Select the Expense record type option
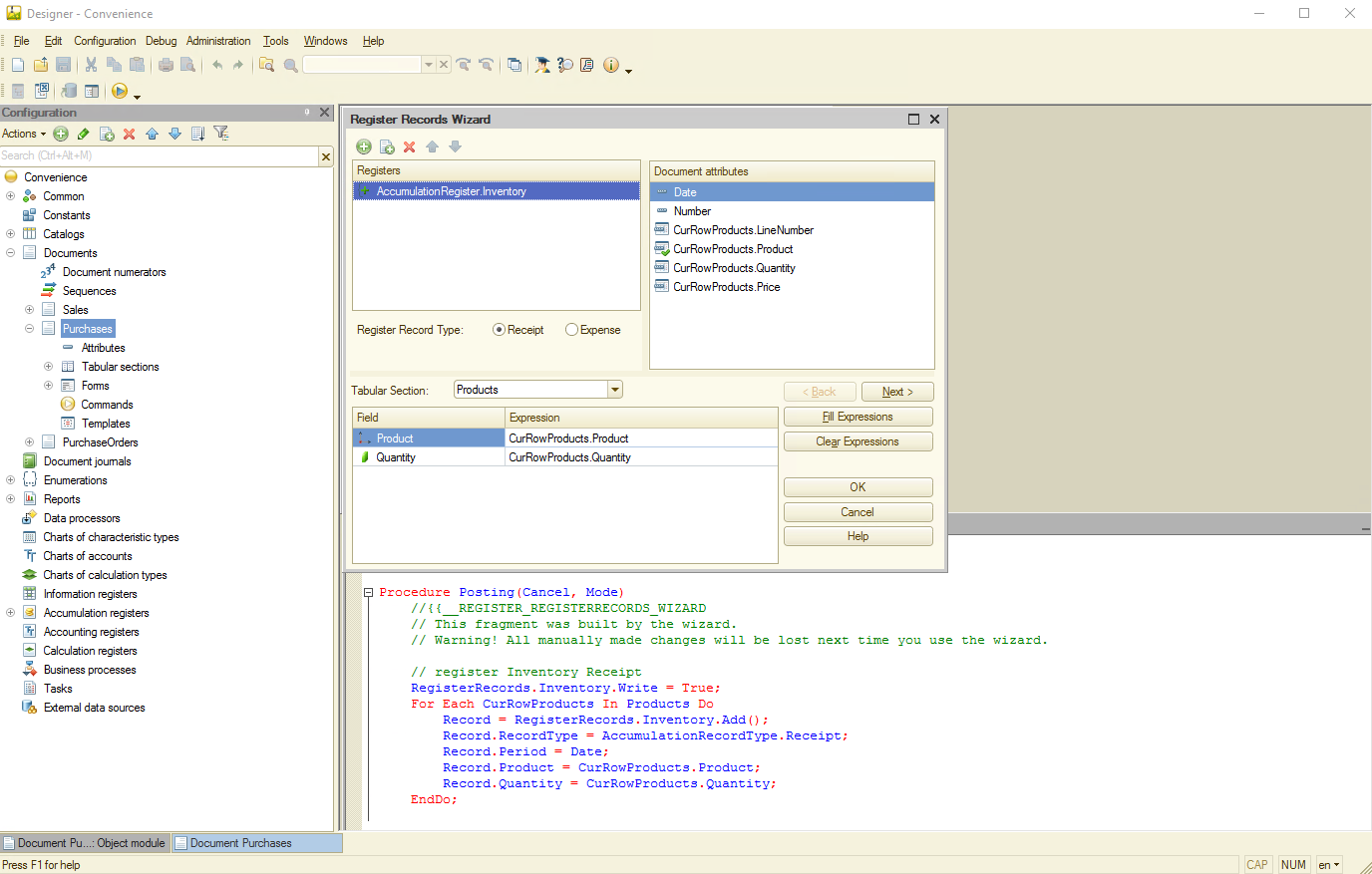1372x874 pixels. [572, 330]
